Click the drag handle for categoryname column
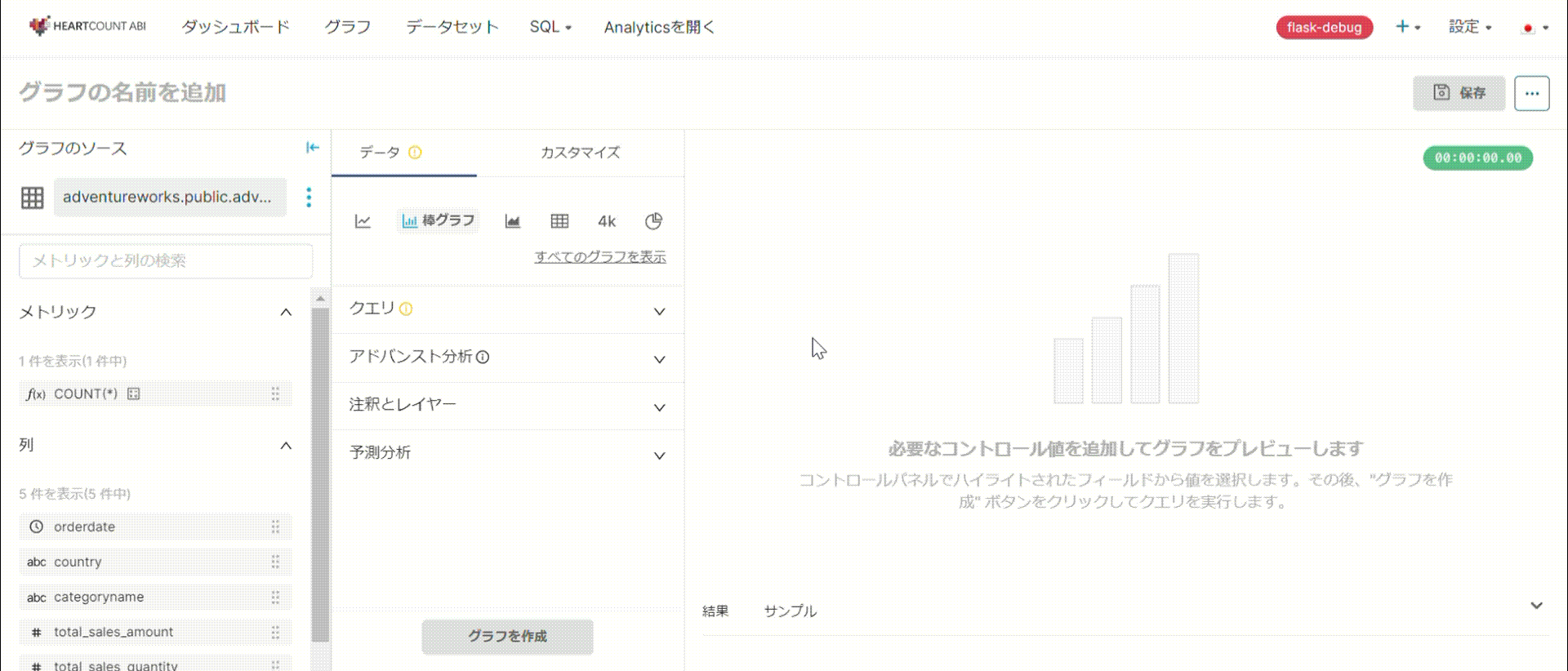The height and width of the screenshot is (671, 1568). pos(275,597)
